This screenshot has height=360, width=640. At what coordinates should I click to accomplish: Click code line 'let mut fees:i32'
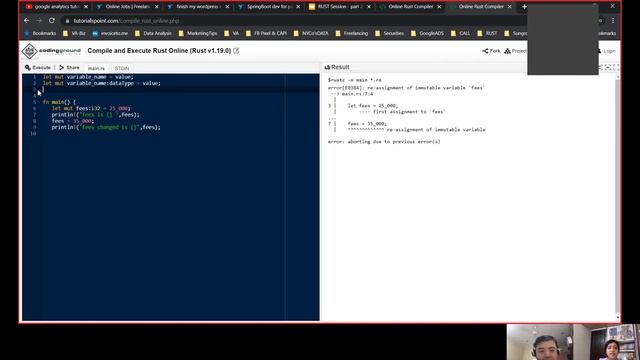[x=91, y=108]
